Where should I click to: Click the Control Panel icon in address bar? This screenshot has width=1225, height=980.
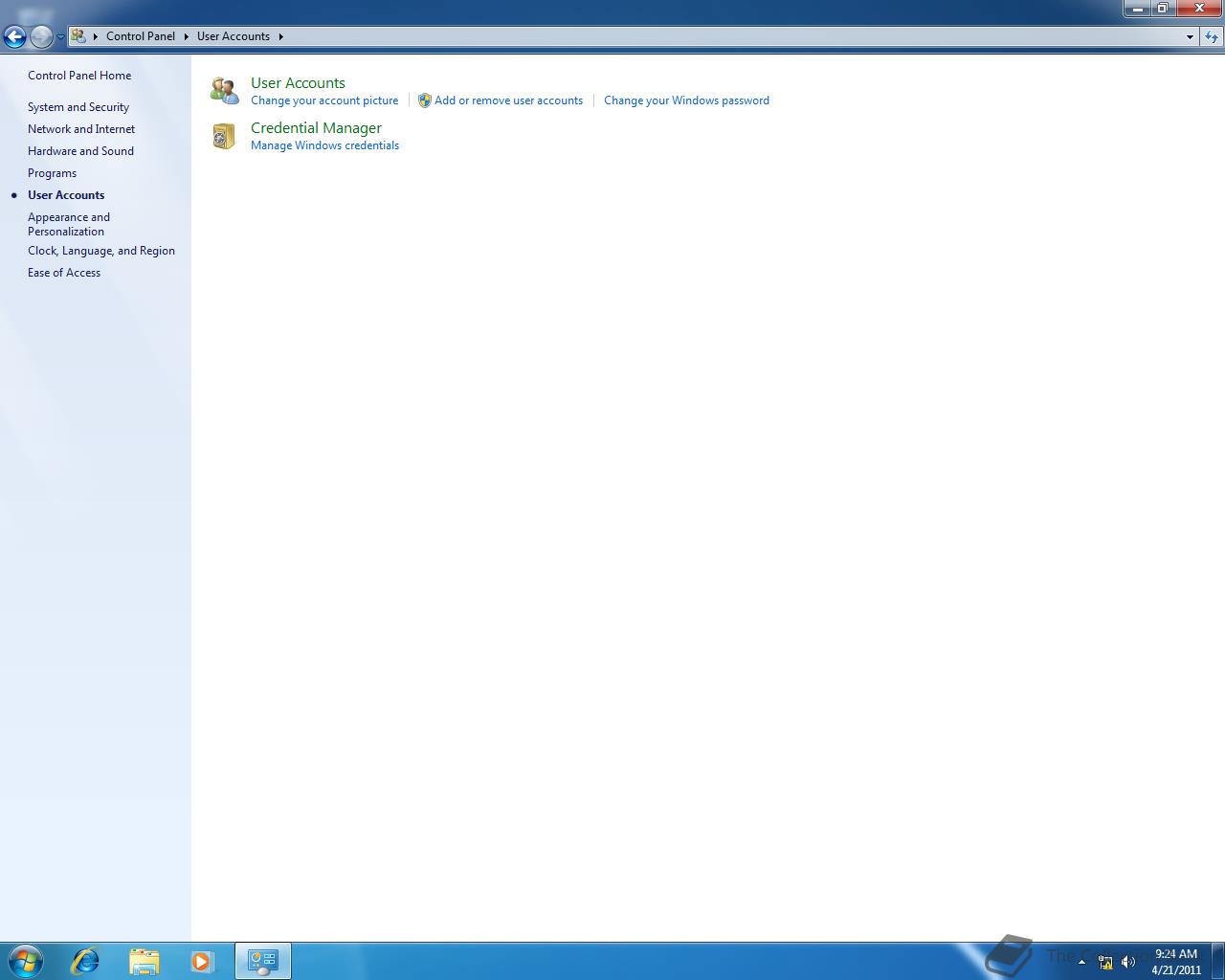(x=78, y=36)
